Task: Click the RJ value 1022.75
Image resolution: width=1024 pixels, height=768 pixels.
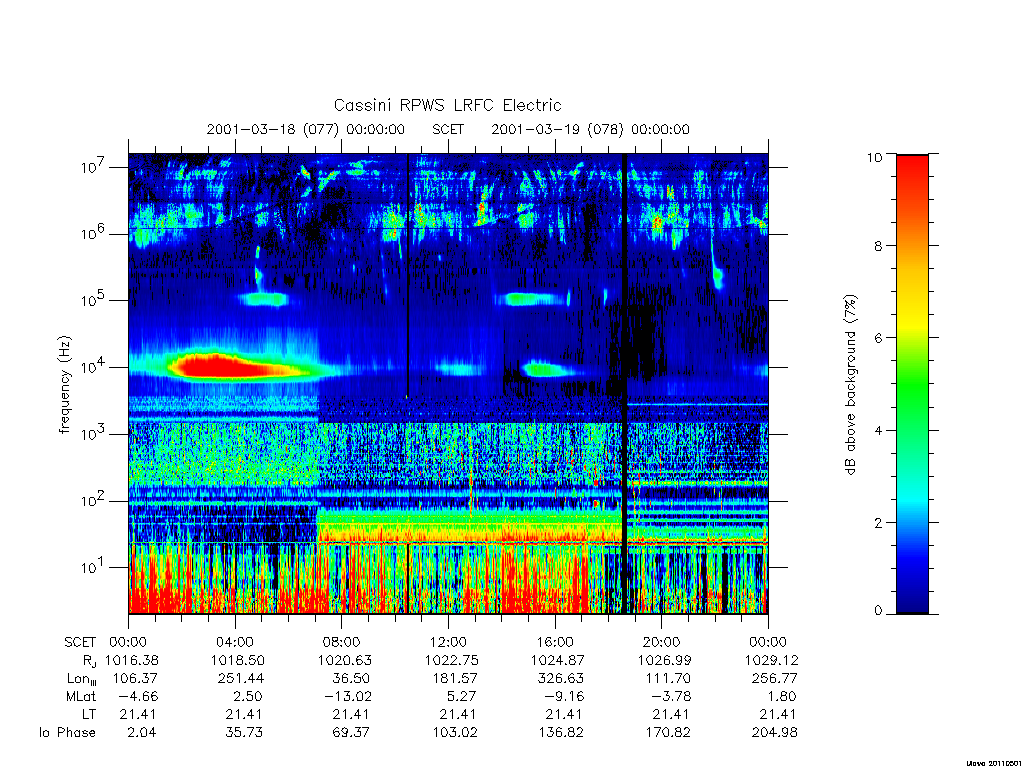Action: tap(451, 660)
